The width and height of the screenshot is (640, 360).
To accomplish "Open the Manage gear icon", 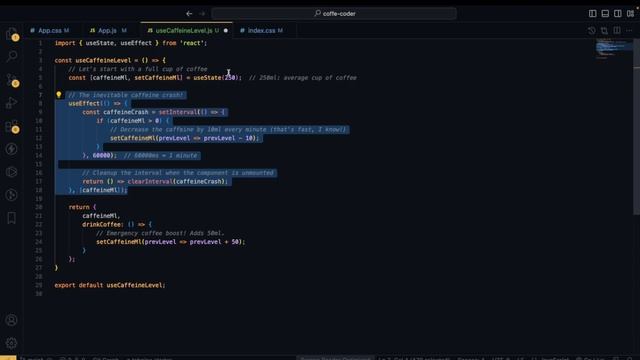I will point(11,343).
